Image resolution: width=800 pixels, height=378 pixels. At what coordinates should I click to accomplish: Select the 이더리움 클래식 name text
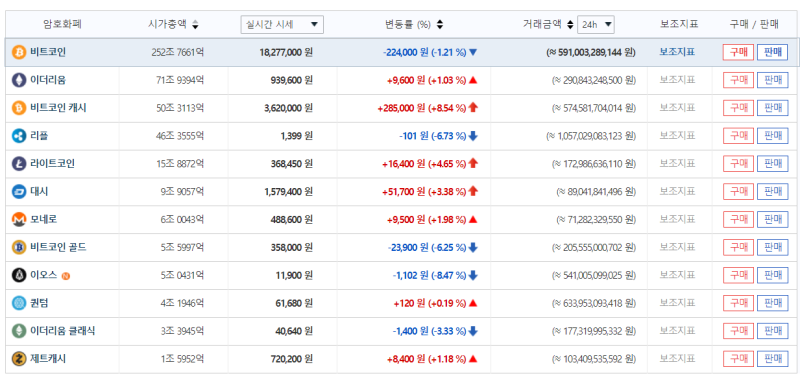pos(63,331)
